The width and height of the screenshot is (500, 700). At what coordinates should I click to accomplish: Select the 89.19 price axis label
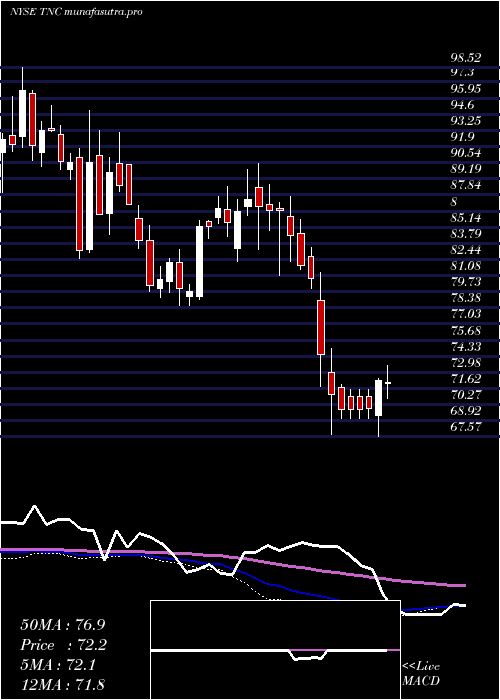[466, 169]
